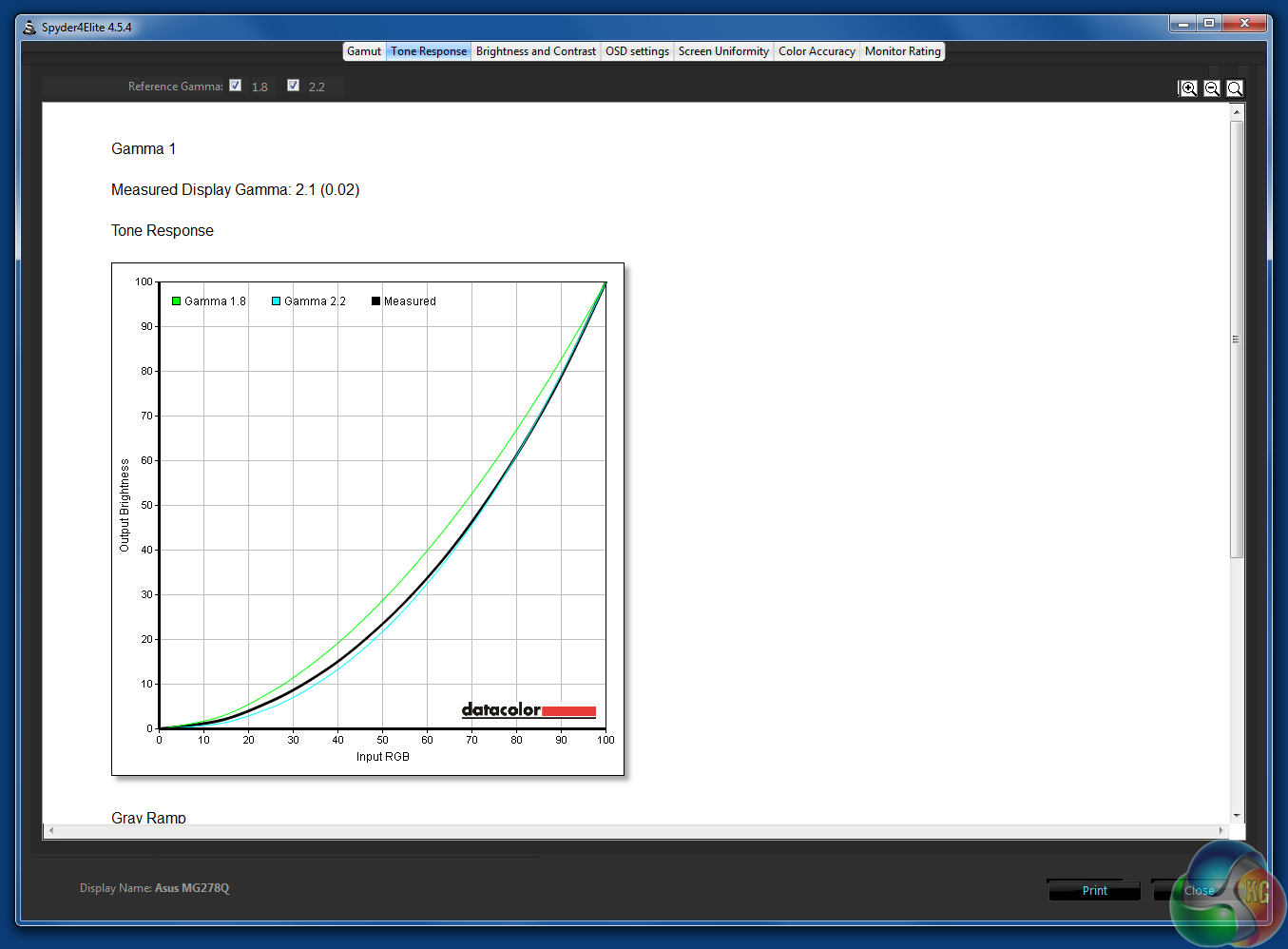Click the "Spyder4Elite 4.5.4" window title

tap(87, 28)
